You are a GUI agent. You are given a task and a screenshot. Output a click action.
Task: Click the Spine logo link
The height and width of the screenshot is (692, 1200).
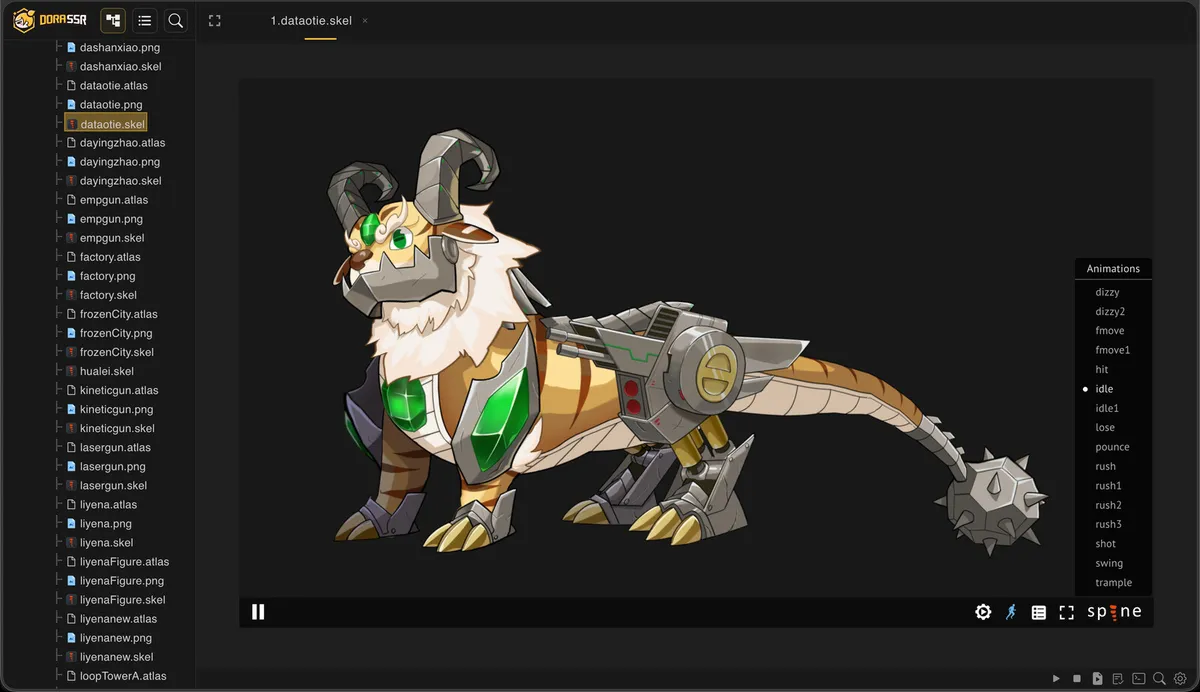(x=1115, y=612)
